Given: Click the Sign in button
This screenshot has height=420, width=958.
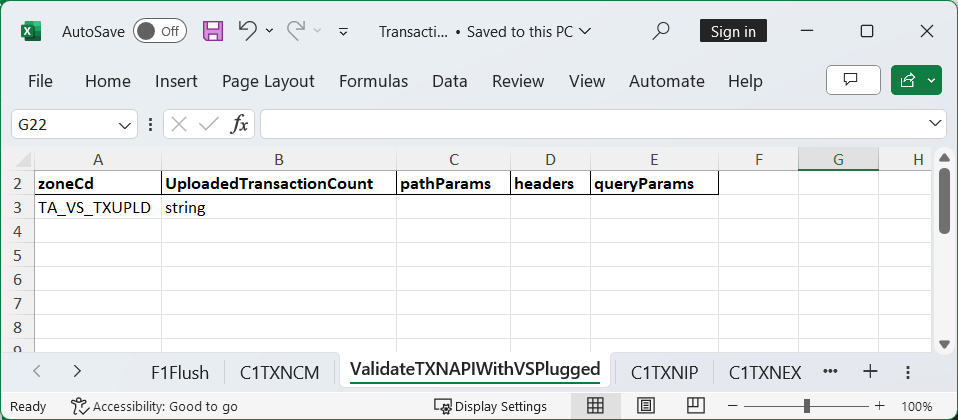Looking at the screenshot, I should (733, 31).
